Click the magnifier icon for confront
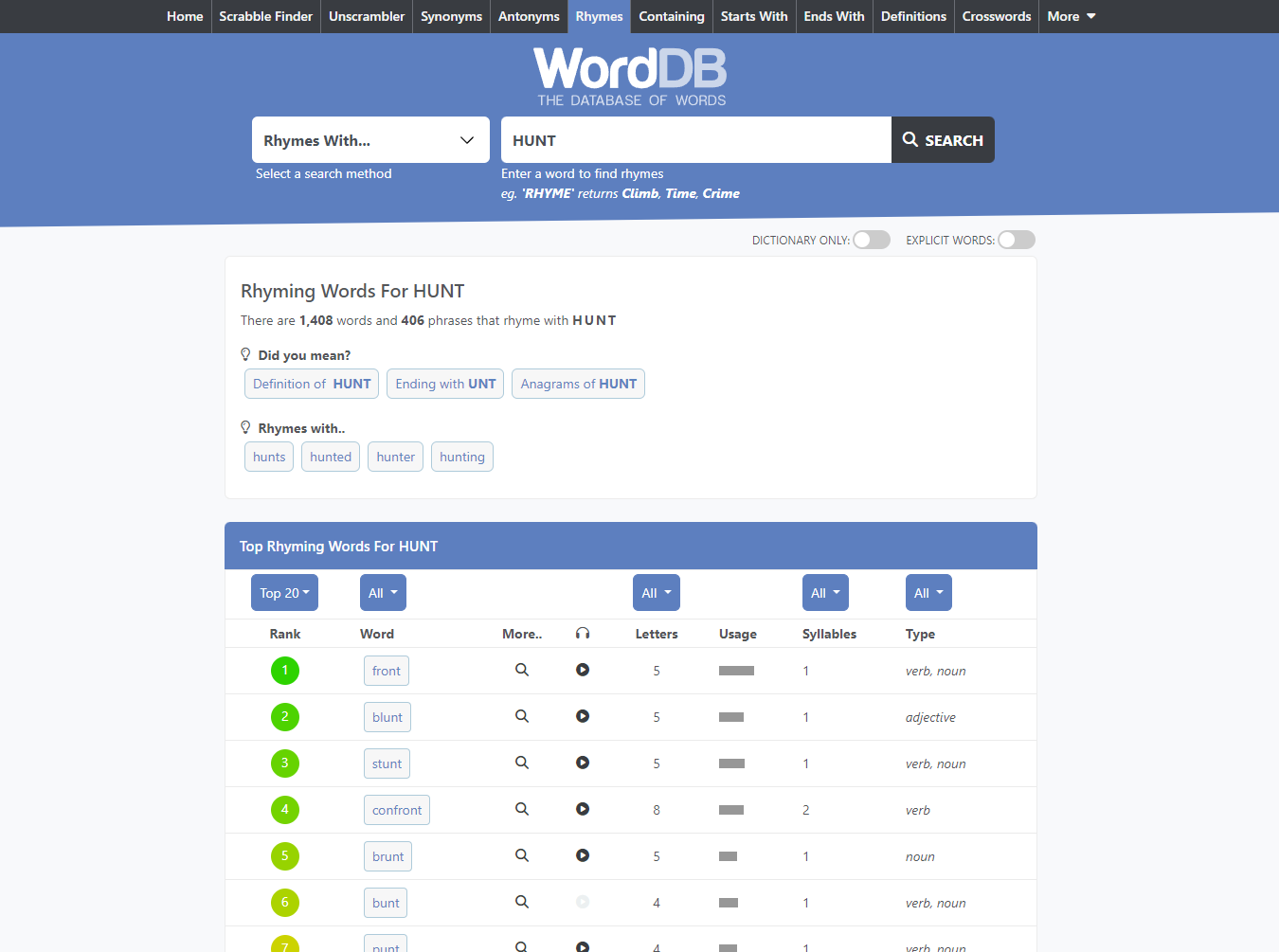Viewport: 1279px width, 952px height. [x=522, y=809]
